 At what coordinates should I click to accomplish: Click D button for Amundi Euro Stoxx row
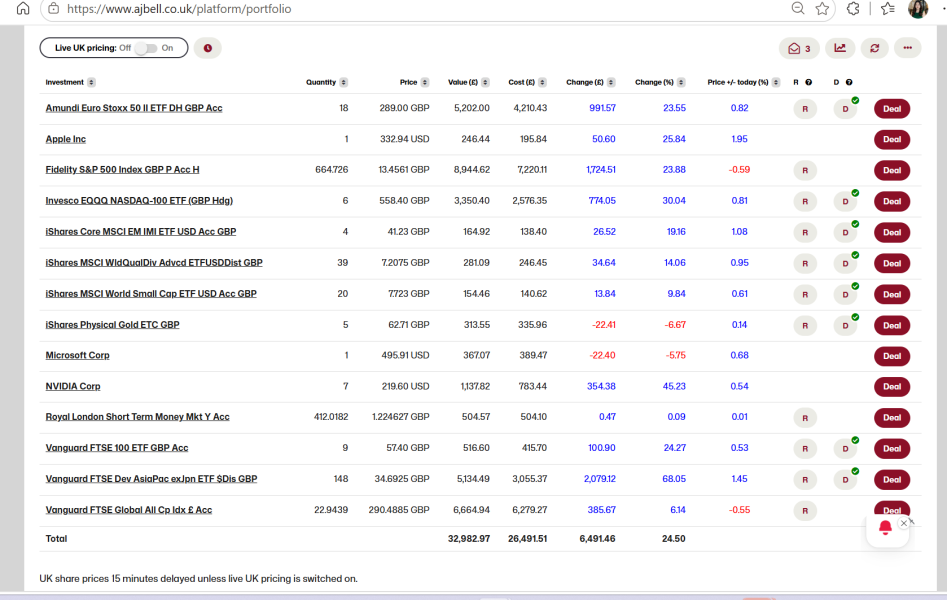click(x=846, y=109)
